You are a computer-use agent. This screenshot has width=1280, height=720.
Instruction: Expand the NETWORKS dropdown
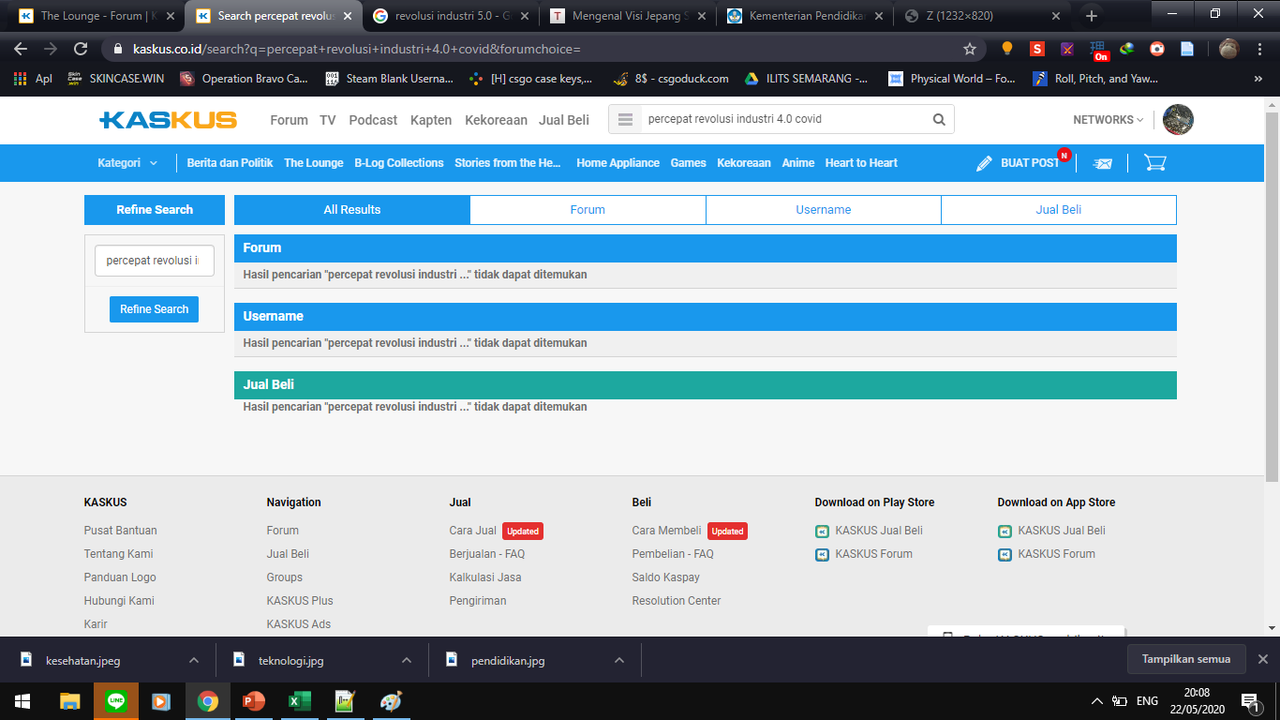(1108, 120)
